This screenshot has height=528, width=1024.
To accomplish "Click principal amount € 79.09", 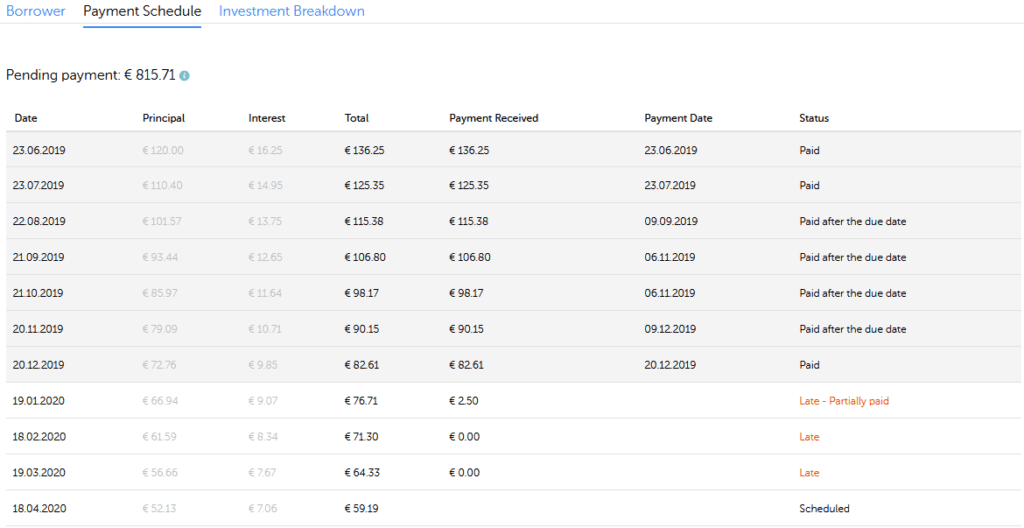I will tap(160, 329).
